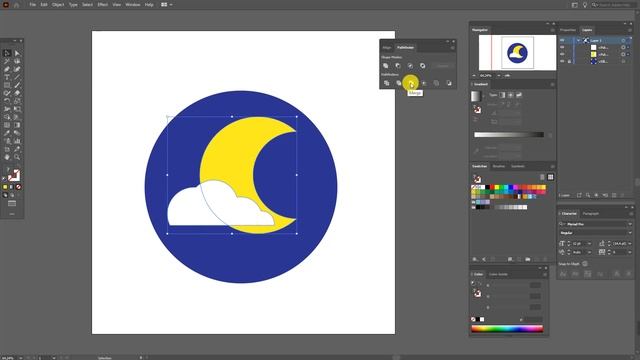
Task: Open the Pathfinder panel options menu
Action: tap(452, 48)
